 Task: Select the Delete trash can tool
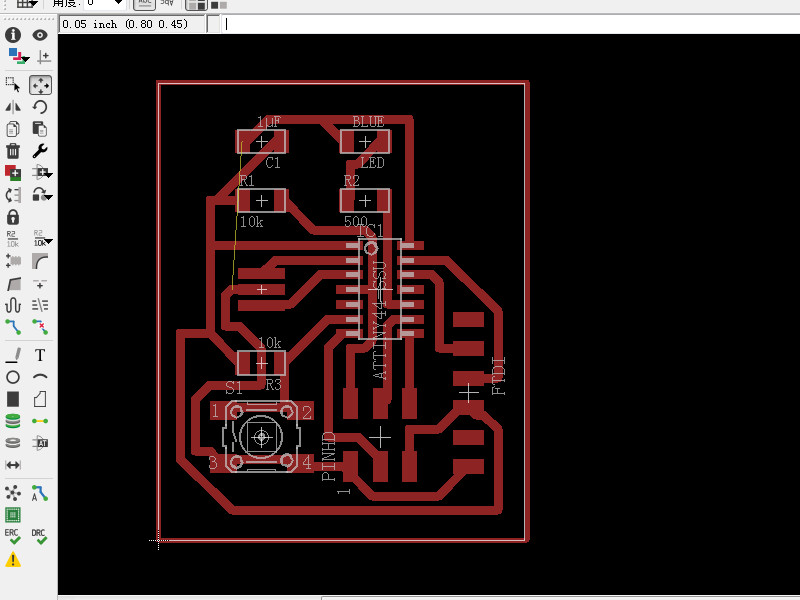tap(13, 151)
